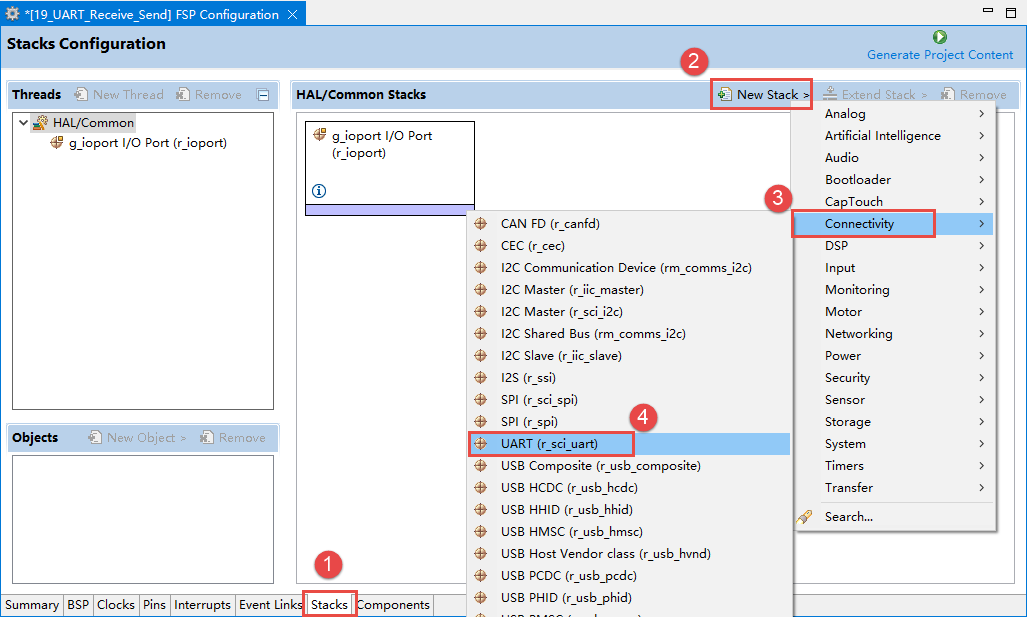Select I2C Master (r_iic_master) module

(x=629, y=290)
